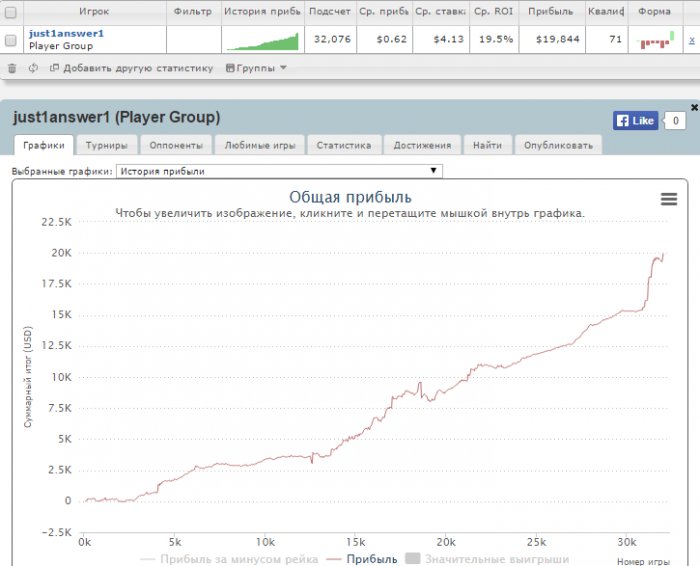Open the chart hamburger export menu

669,199
